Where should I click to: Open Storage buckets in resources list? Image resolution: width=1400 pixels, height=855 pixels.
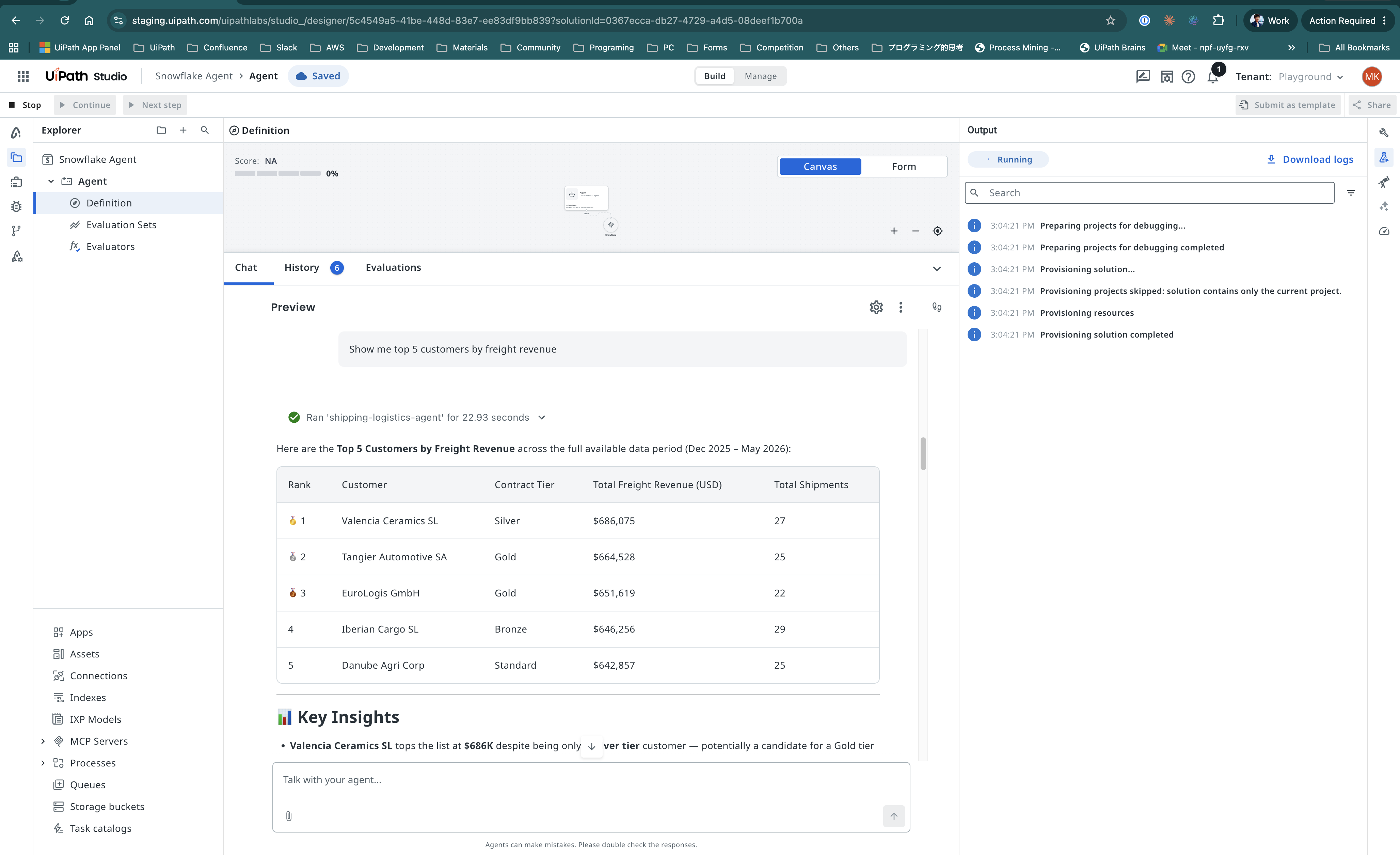coord(107,807)
